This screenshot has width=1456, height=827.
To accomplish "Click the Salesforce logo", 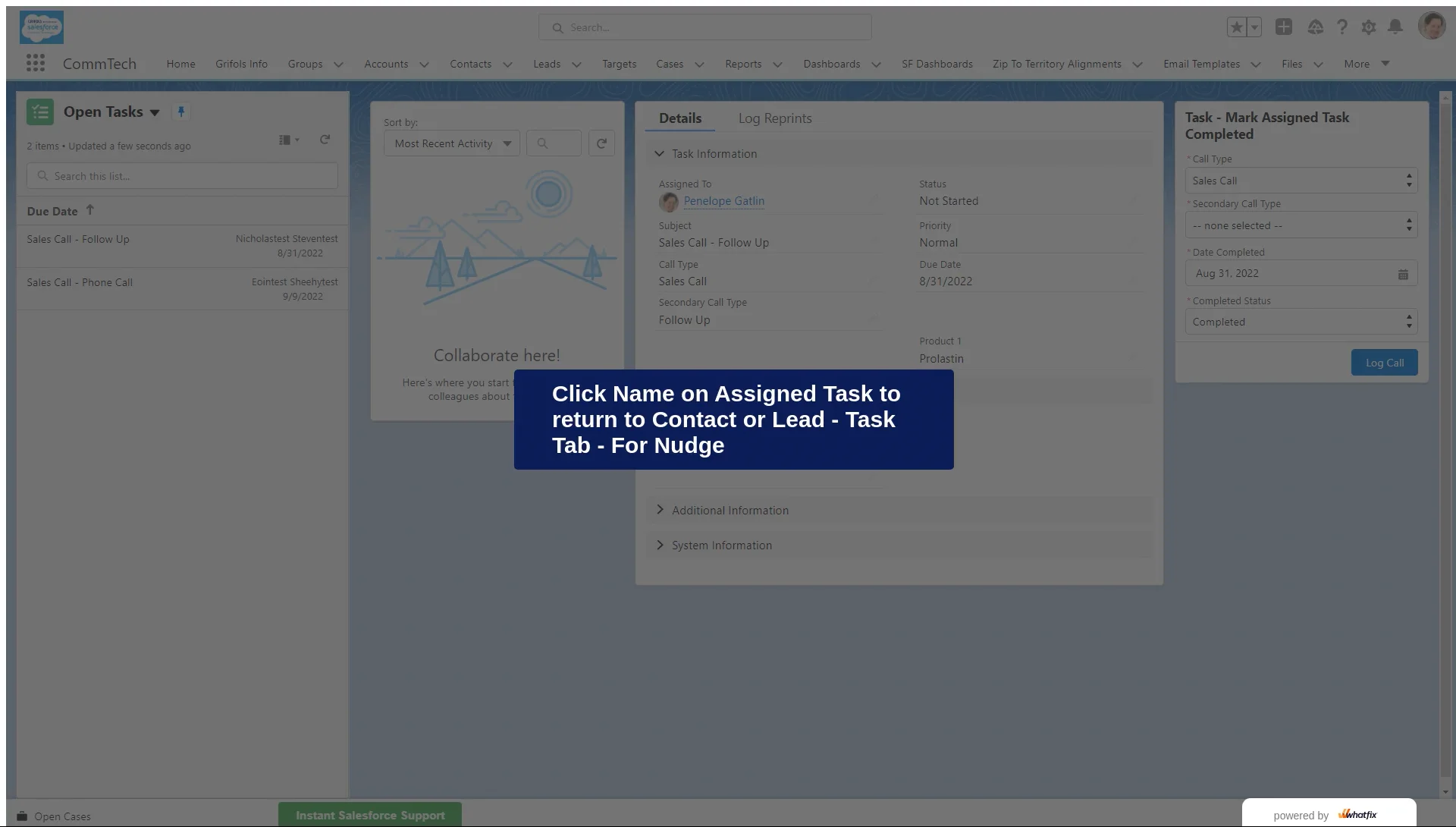I will pyautogui.click(x=42, y=27).
